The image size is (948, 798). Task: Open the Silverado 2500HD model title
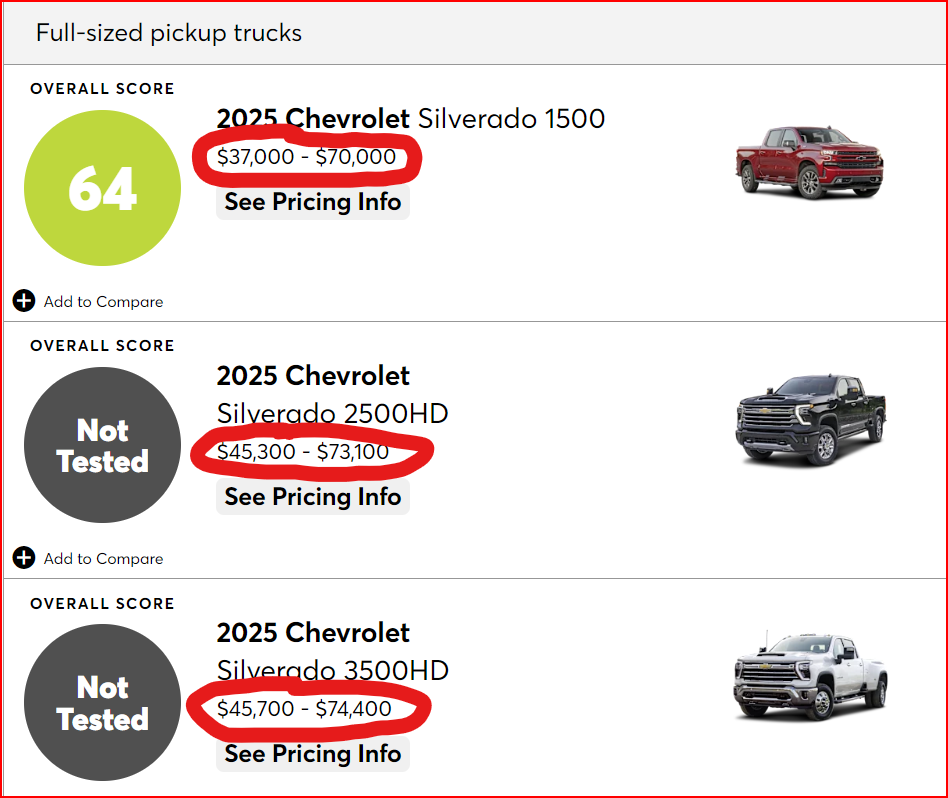click(x=332, y=413)
